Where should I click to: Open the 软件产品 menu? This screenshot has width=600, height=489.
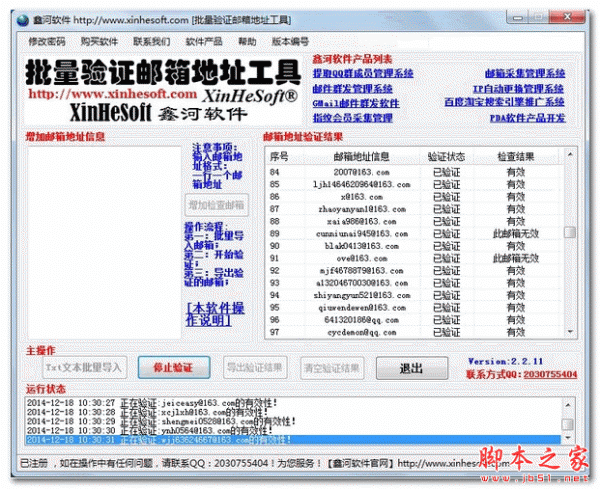(204, 41)
